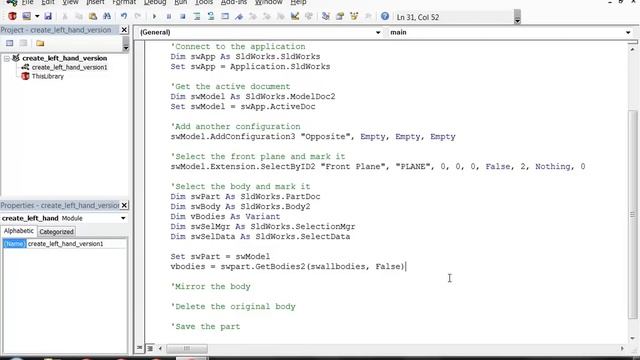
Task: Click the Step Into icon
Action: point(197,16)
